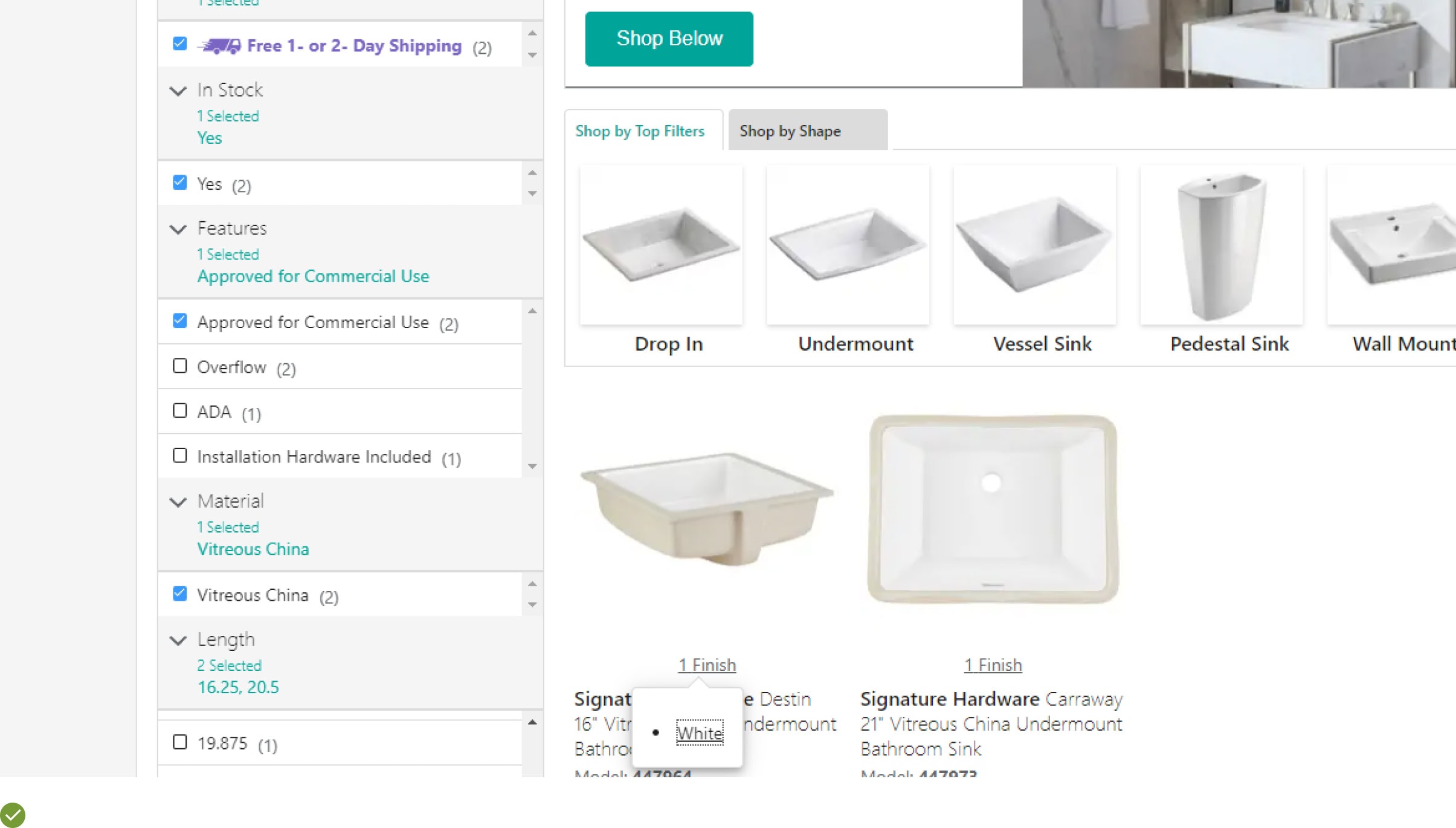Pick the Pedestal Sink image
This screenshot has width=1456, height=828.
coord(1221,245)
